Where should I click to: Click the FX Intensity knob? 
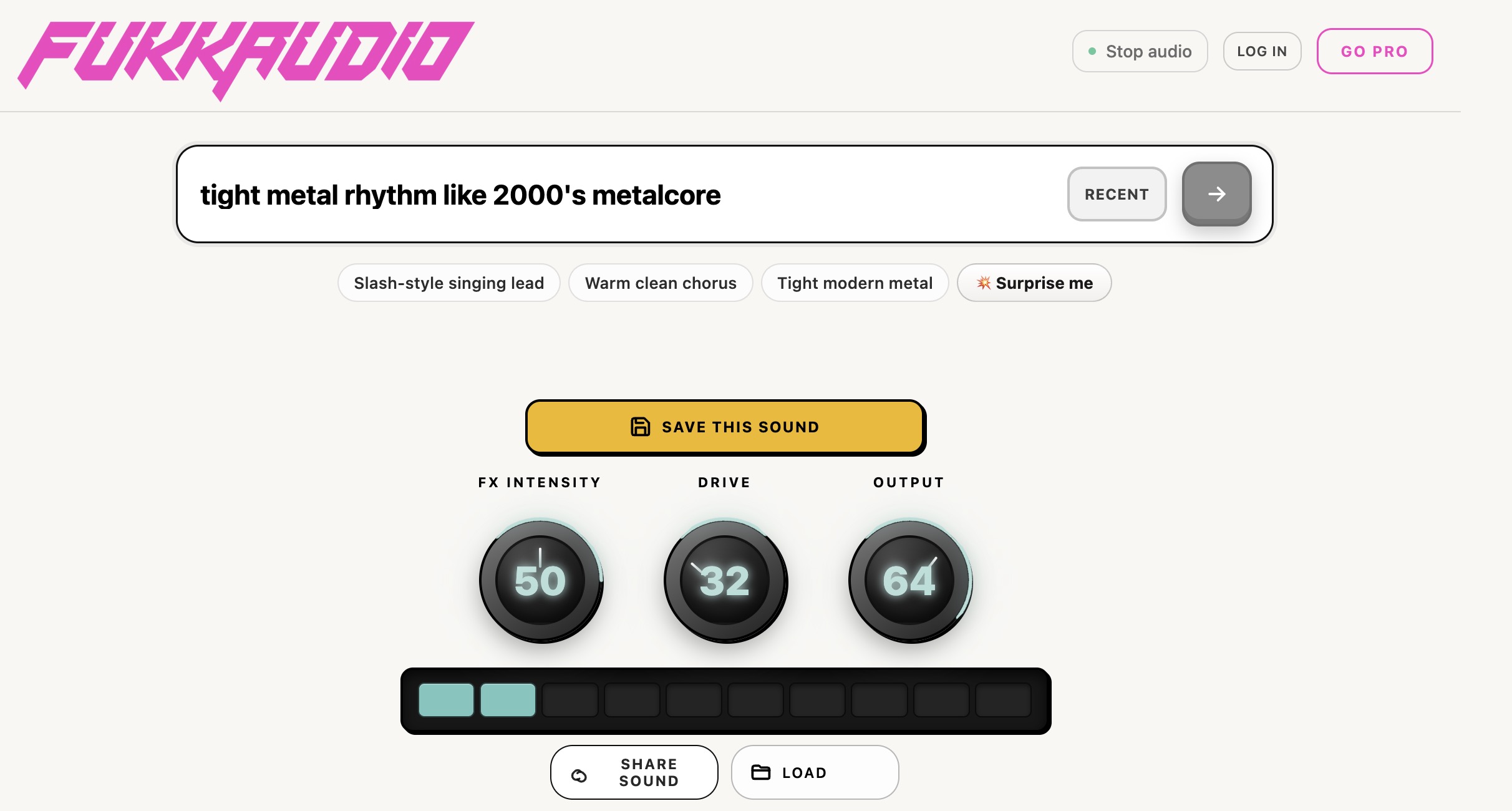(540, 580)
